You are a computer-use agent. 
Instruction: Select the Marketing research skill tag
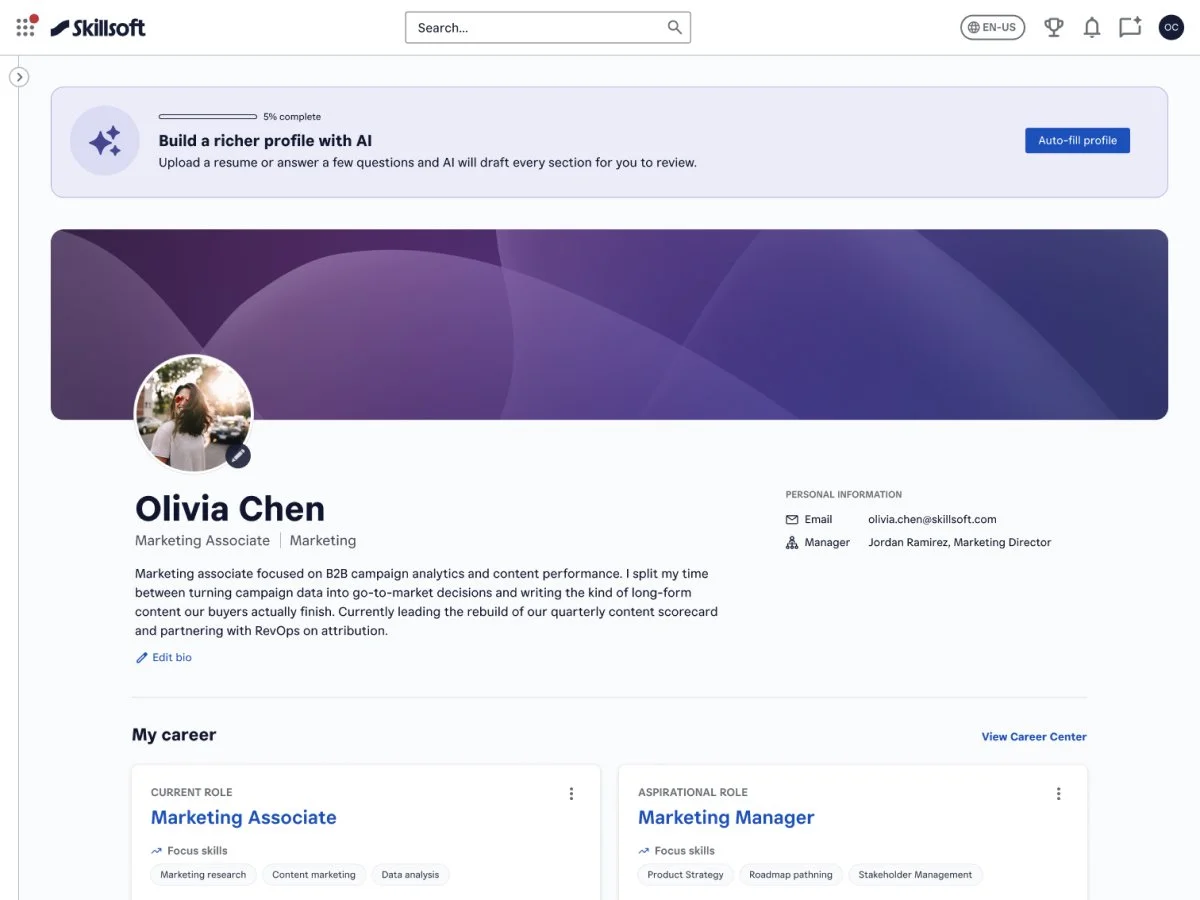[204, 875]
